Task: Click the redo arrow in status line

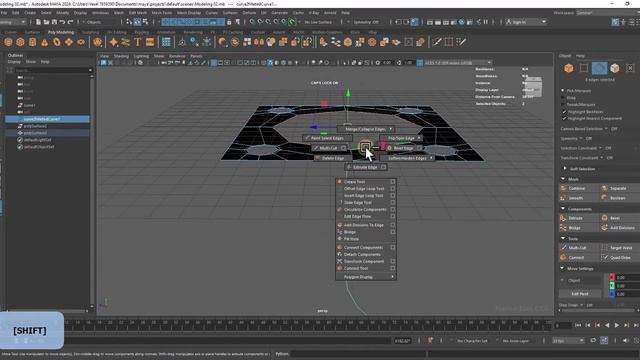Action: pyautogui.click(x=70, y=22)
